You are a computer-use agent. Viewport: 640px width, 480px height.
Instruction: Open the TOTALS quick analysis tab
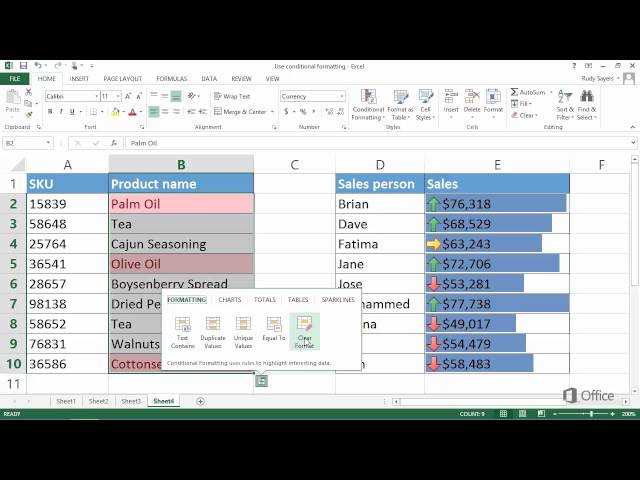[265, 300]
